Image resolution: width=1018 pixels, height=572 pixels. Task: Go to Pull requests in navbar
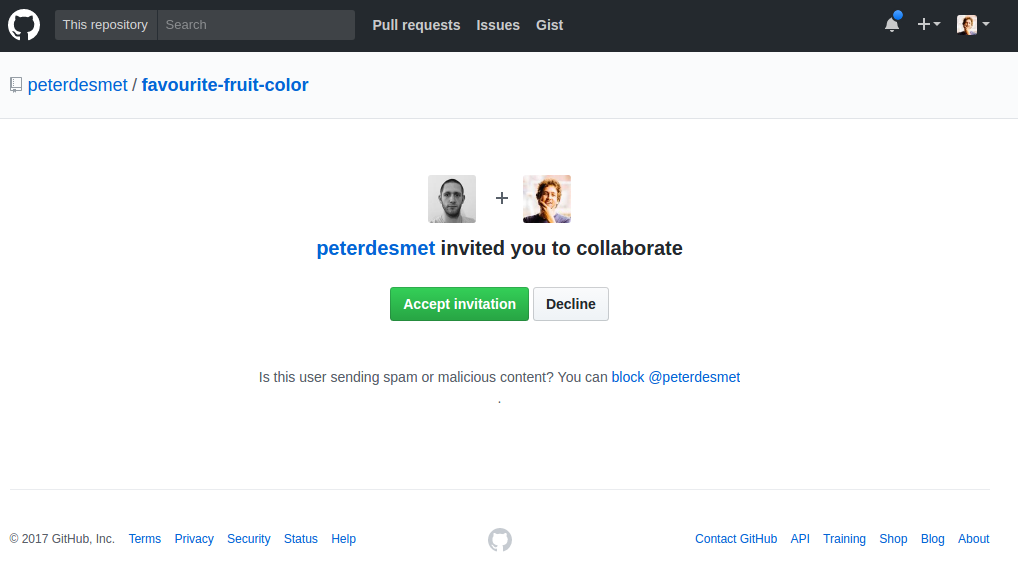(416, 25)
